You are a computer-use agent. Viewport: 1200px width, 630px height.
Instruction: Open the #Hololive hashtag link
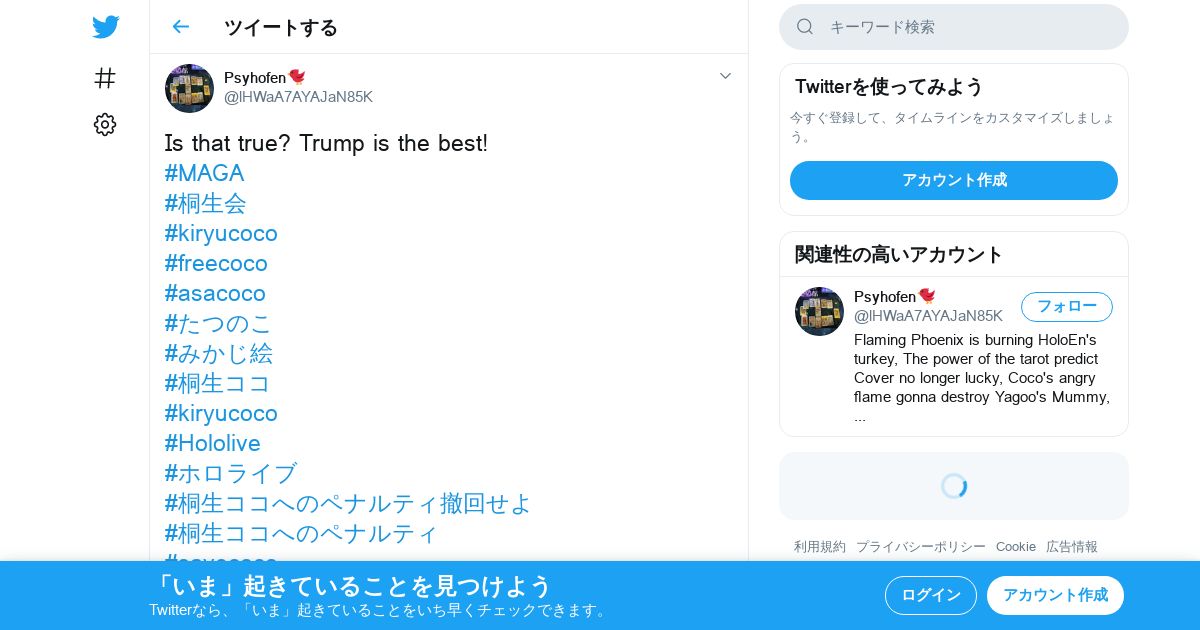pos(213,443)
